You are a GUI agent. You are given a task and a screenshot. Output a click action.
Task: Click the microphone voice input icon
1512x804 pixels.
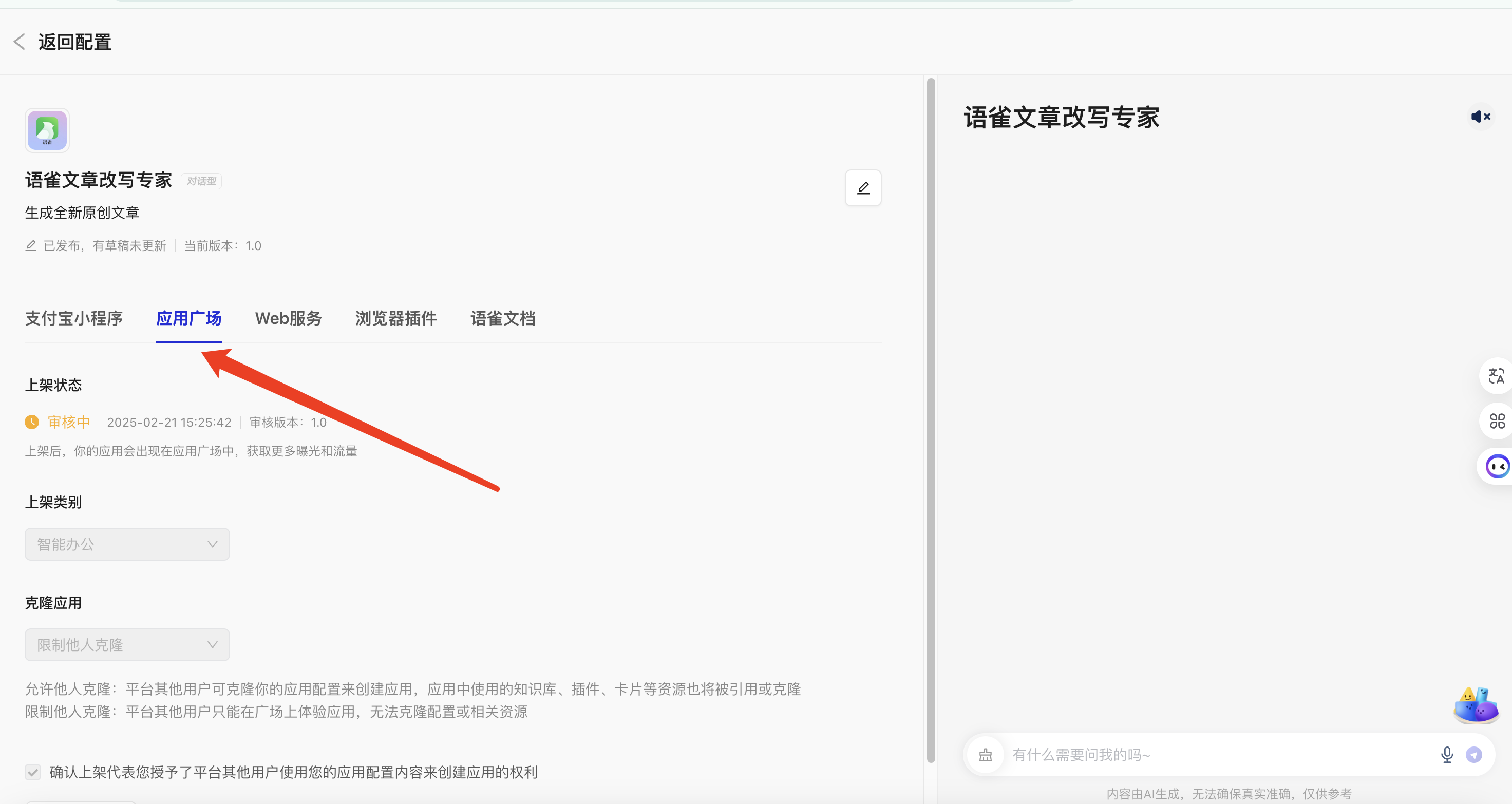click(1447, 755)
